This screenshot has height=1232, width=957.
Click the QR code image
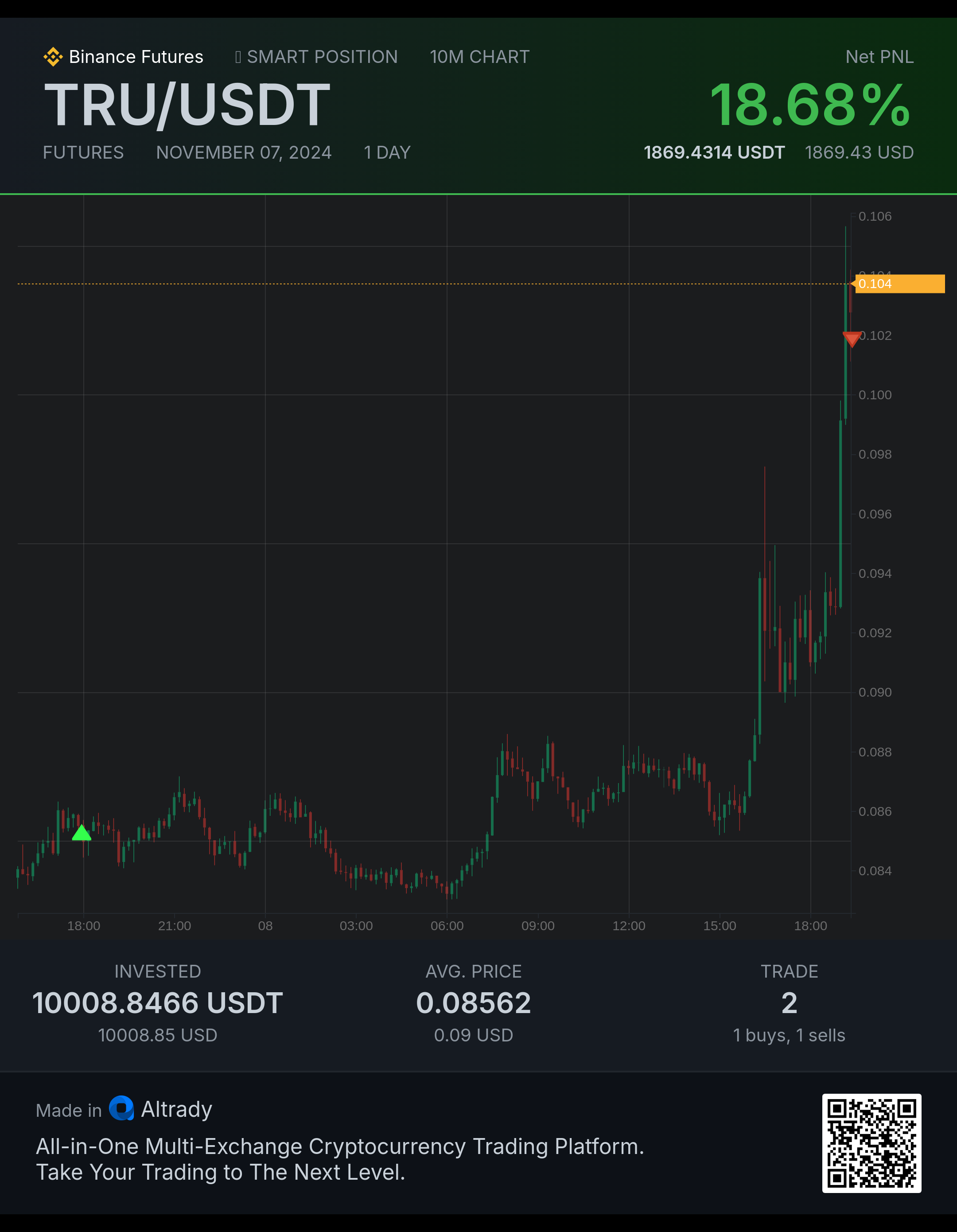[x=871, y=1143]
